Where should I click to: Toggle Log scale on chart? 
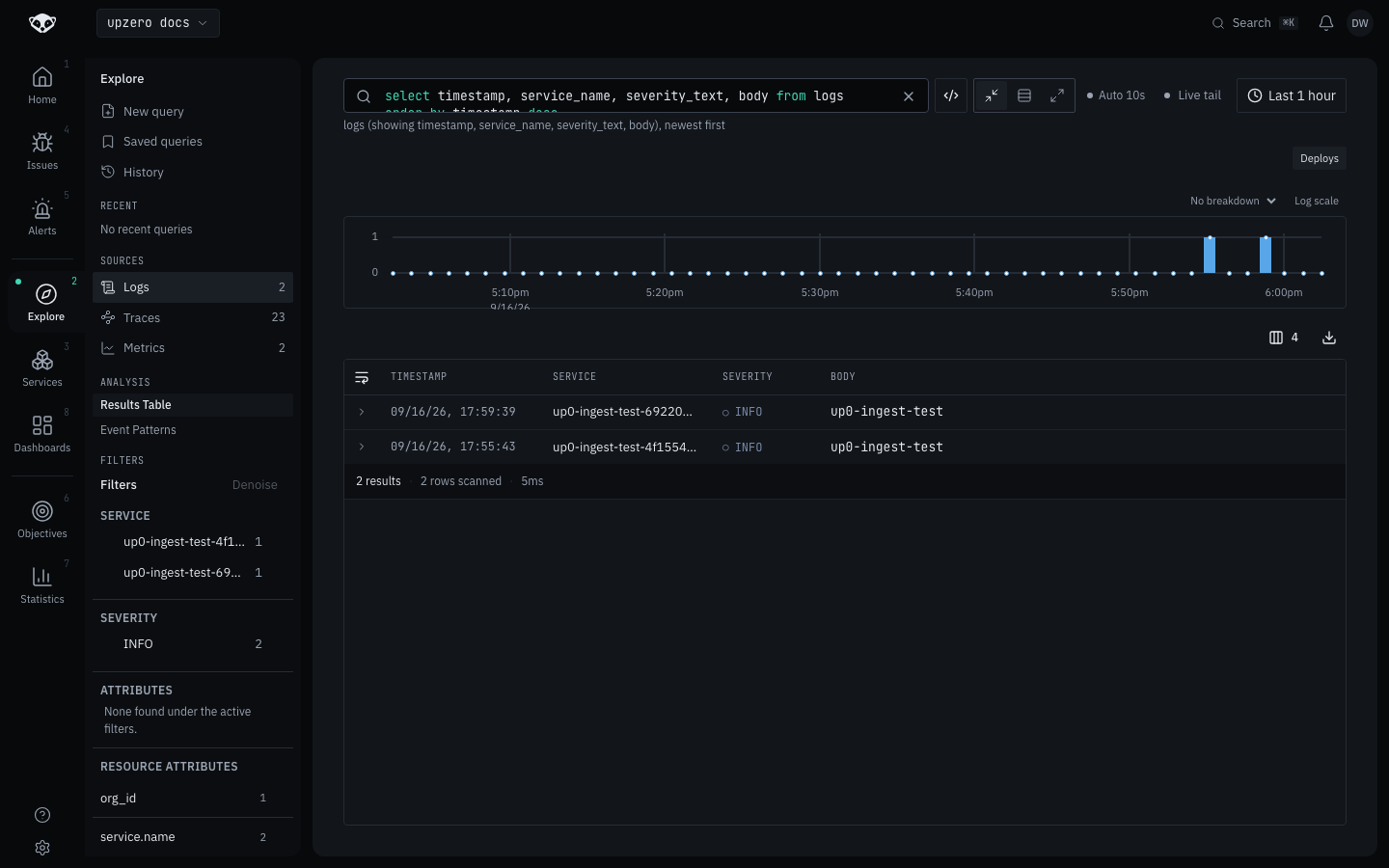pyautogui.click(x=1317, y=201)
